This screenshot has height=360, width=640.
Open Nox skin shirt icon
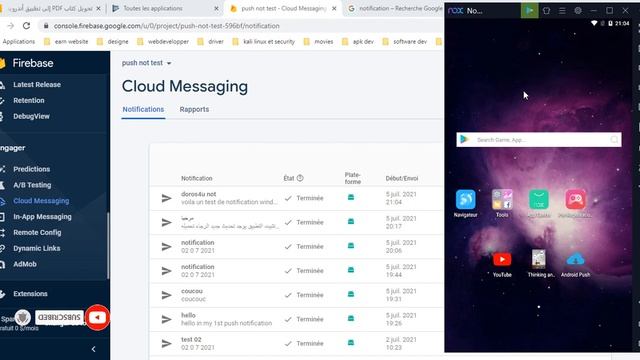pyautogui.click(x=547, y=11)
